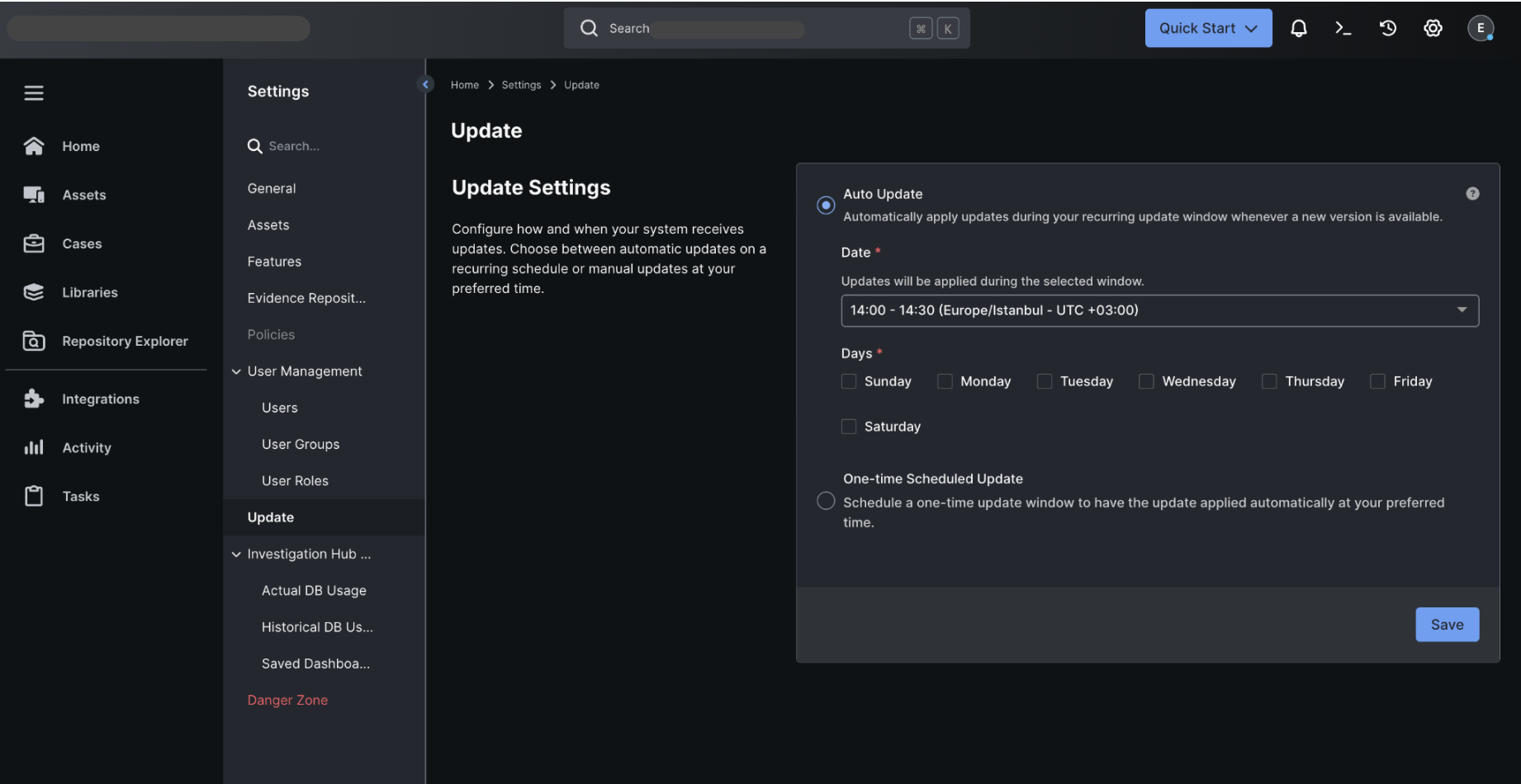This screenshot has height=784, width=1521.
Task: Open the user avatar E
Action: tap(1480, 28)
